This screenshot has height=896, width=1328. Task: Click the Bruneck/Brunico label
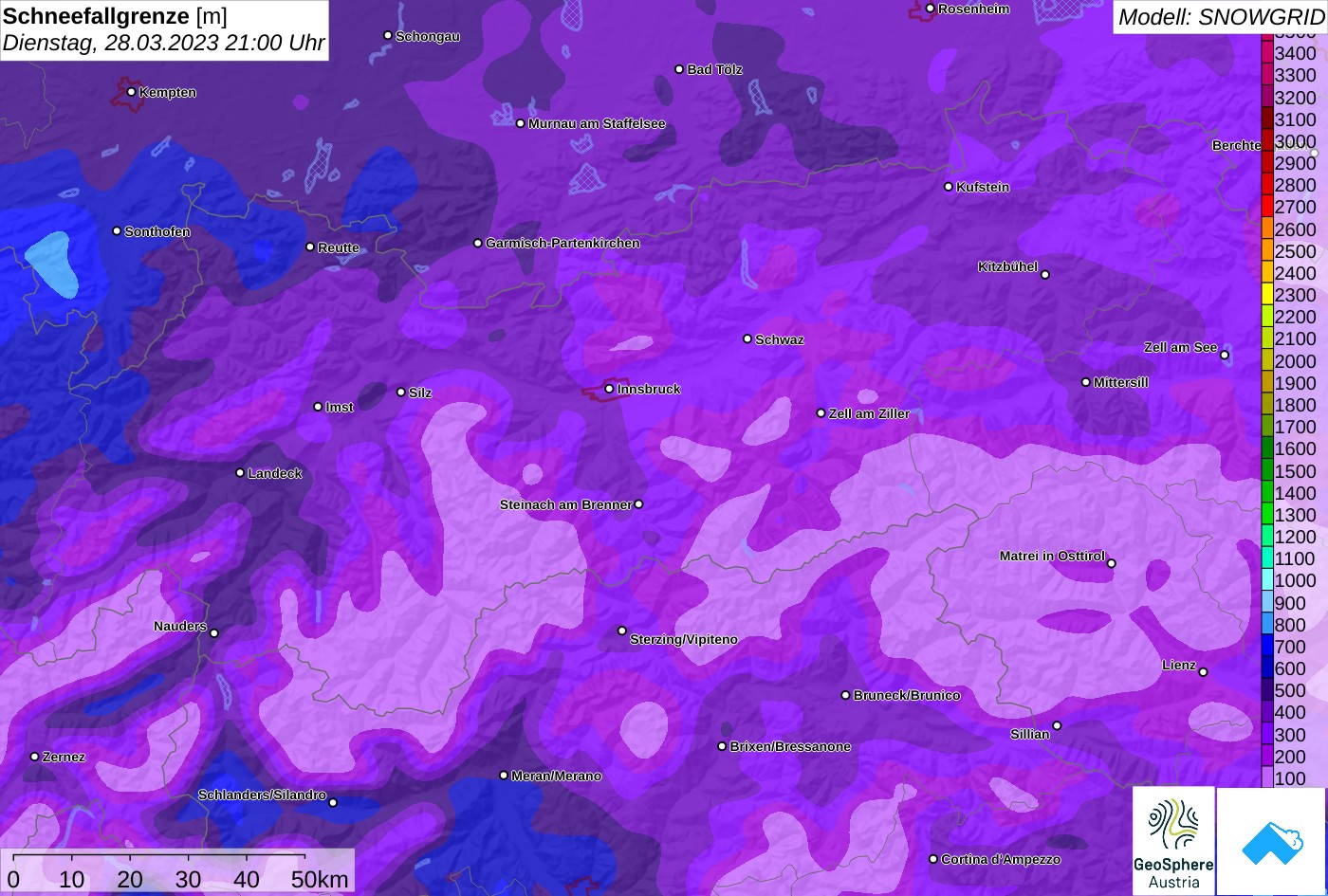click(x=907, y=695)
